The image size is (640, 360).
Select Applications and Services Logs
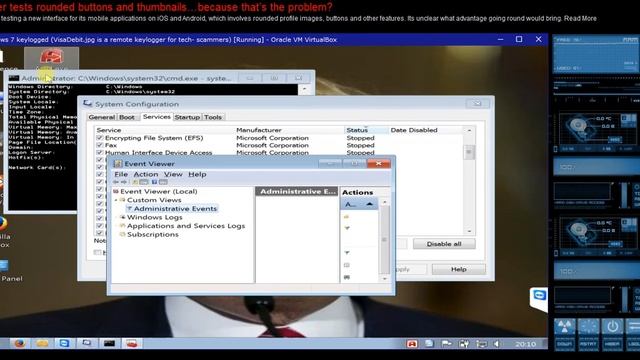186,226
